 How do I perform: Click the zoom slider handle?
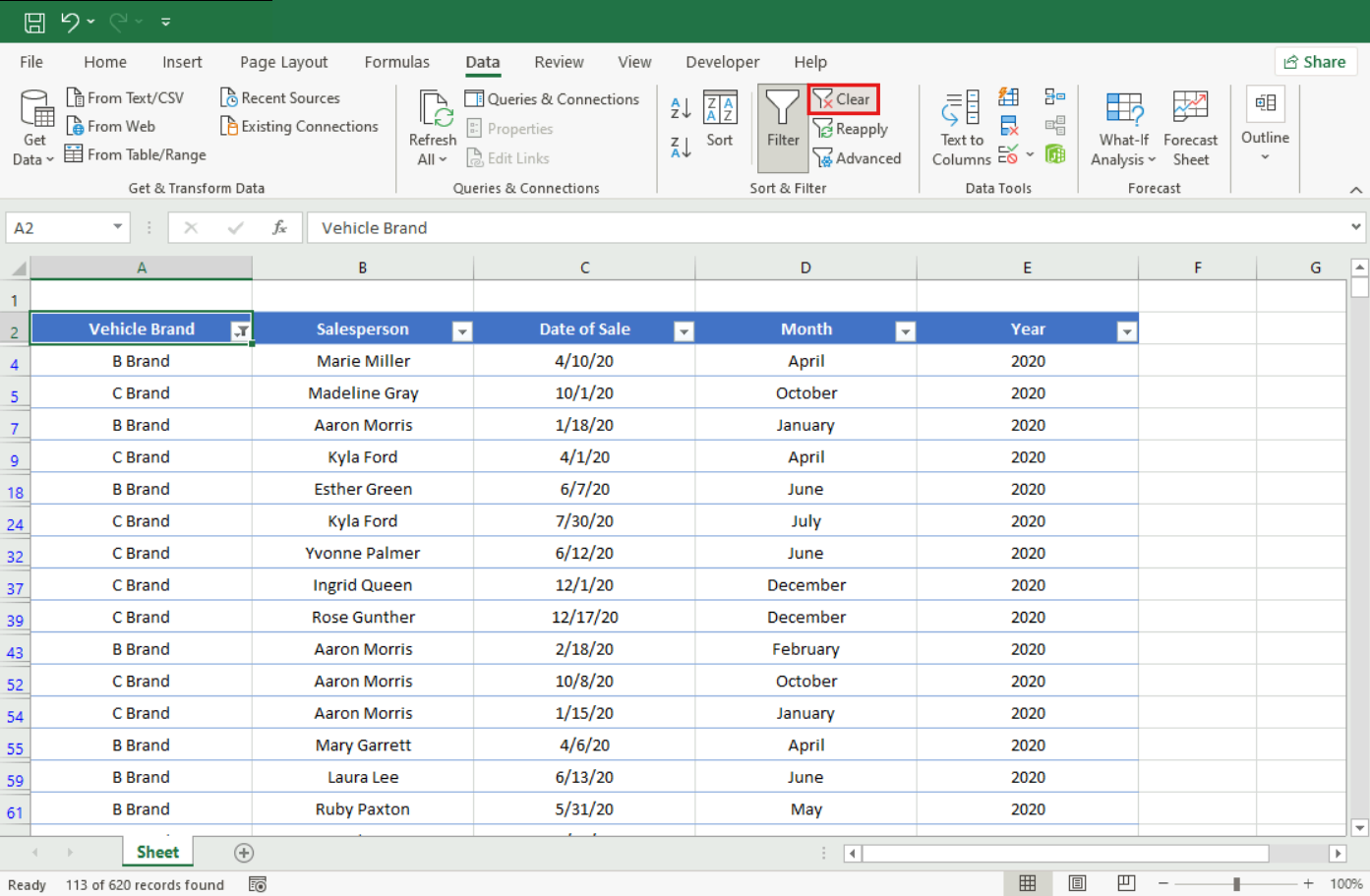pos(1236,883)
